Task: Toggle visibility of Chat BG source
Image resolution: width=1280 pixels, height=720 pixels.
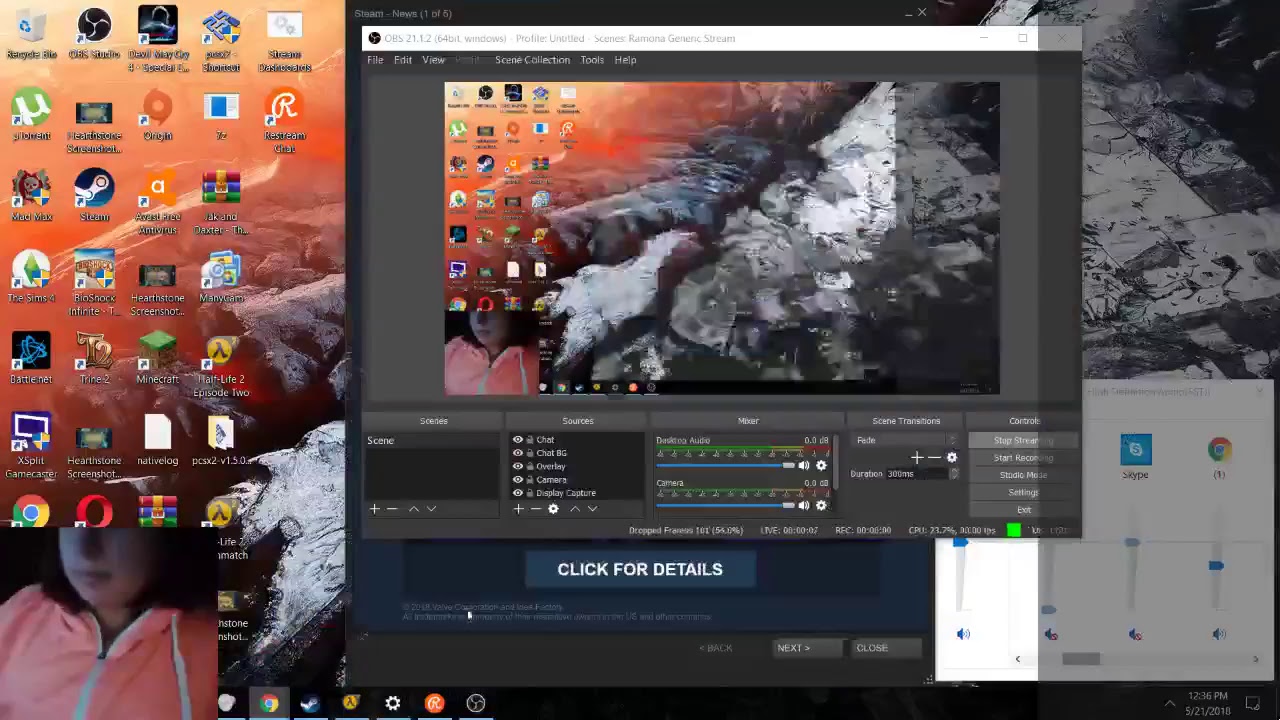Action: click(x=518, y=453)
